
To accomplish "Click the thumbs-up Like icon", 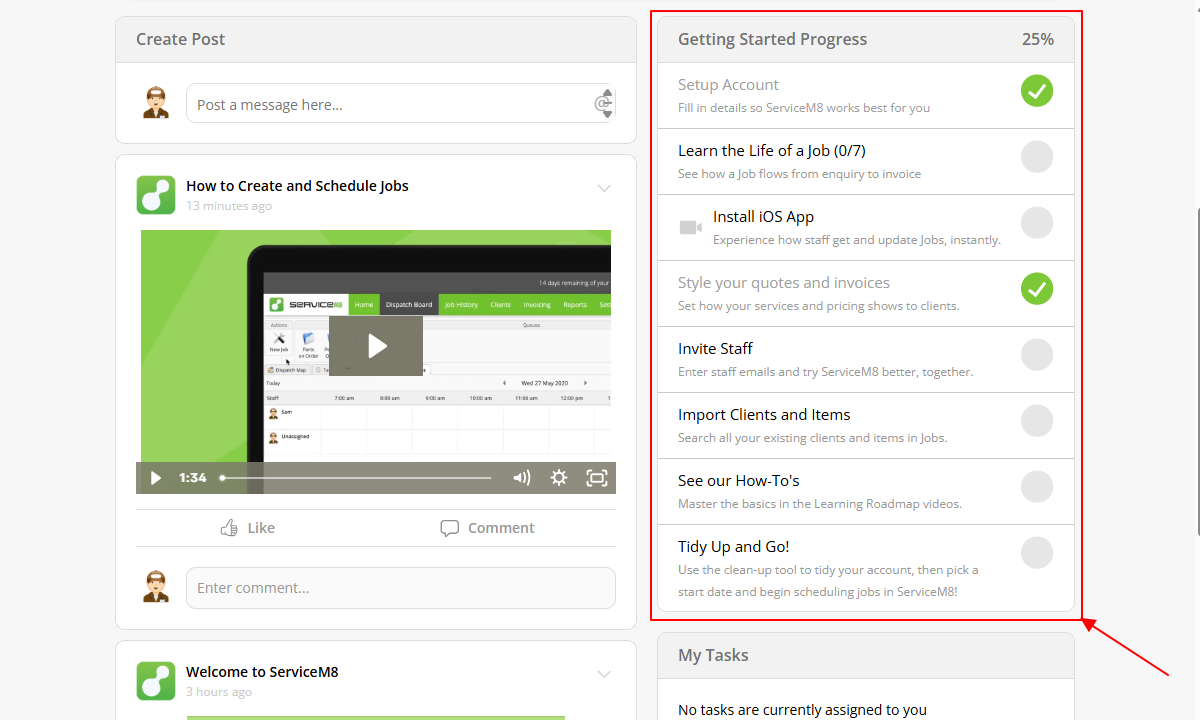I will pos(229,528).
